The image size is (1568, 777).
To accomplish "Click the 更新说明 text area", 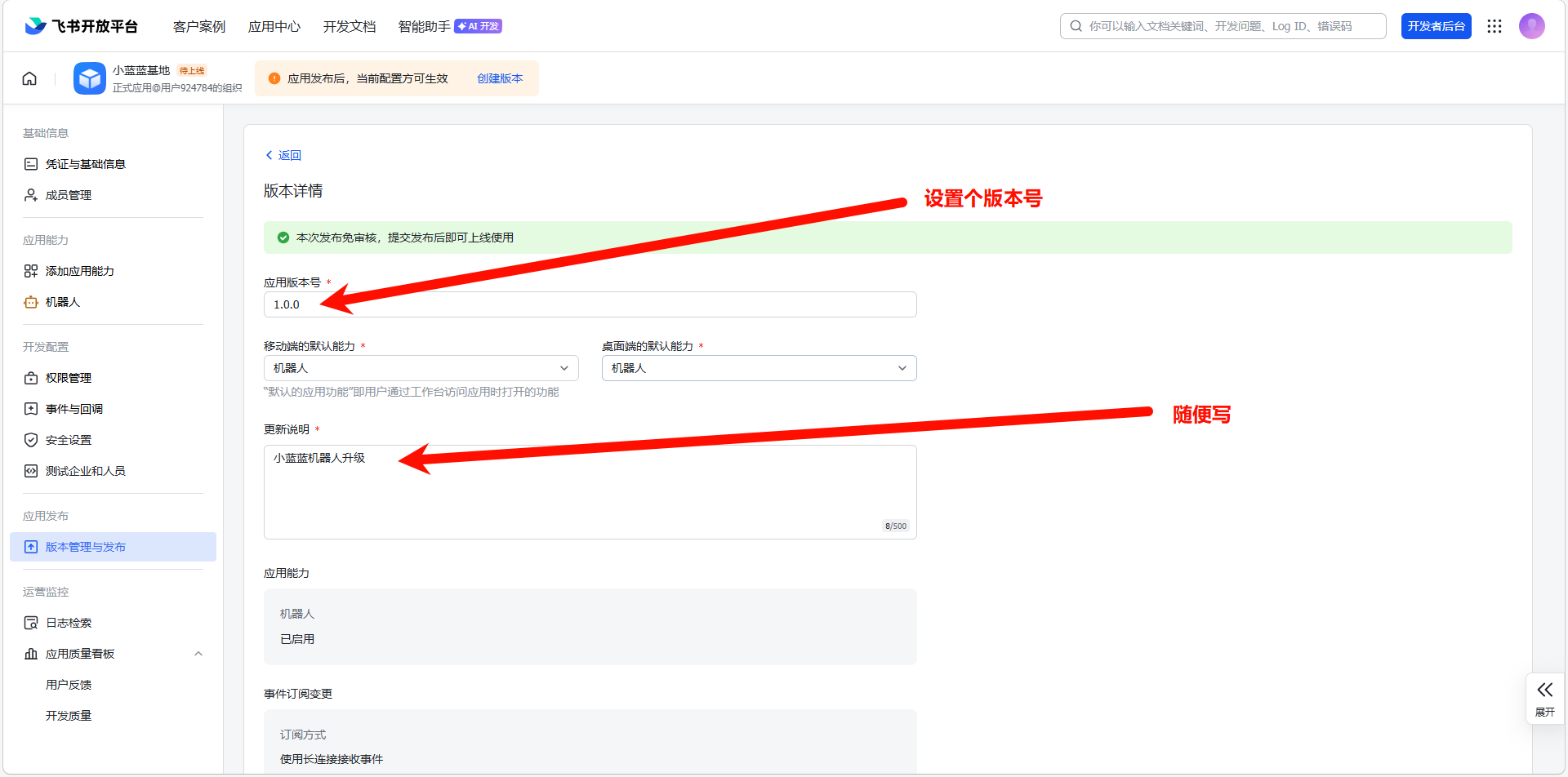I will tap(590, 491).
